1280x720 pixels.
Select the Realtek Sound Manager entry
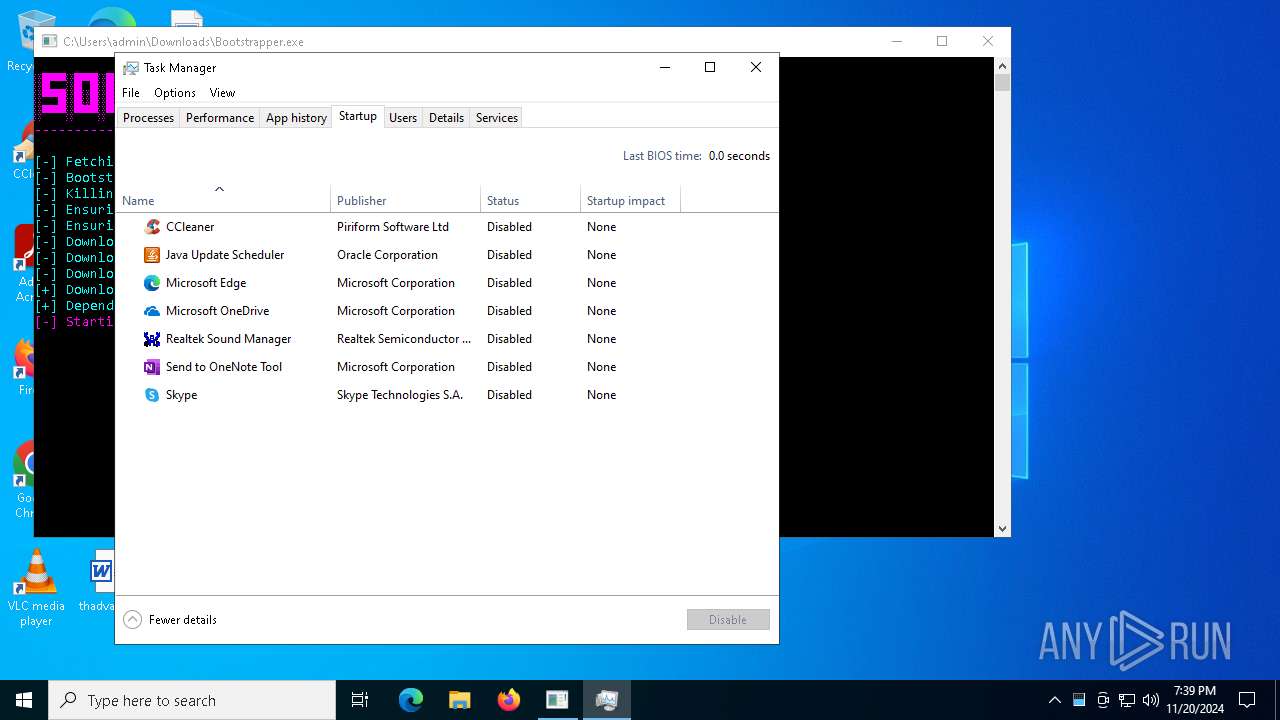pyautogui.click(x=229, y=339)
